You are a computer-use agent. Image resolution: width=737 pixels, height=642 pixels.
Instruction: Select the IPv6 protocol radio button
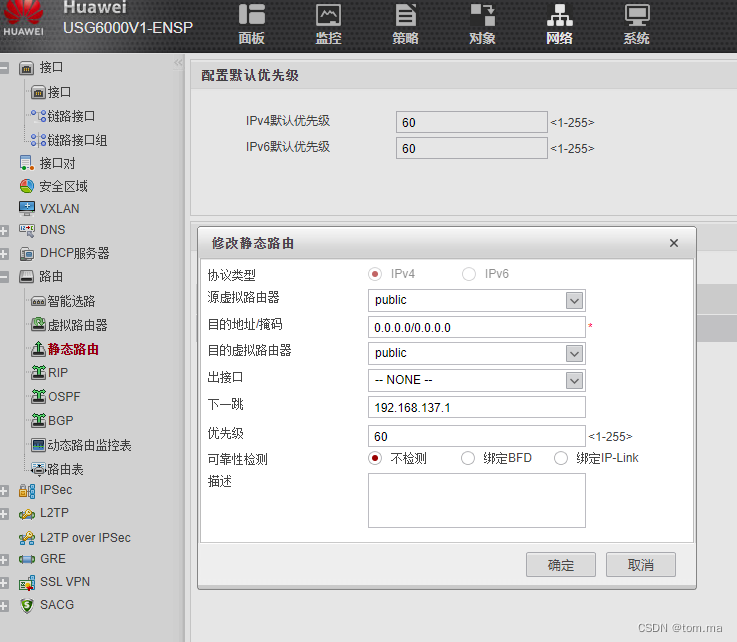click(x=469, y=274)
